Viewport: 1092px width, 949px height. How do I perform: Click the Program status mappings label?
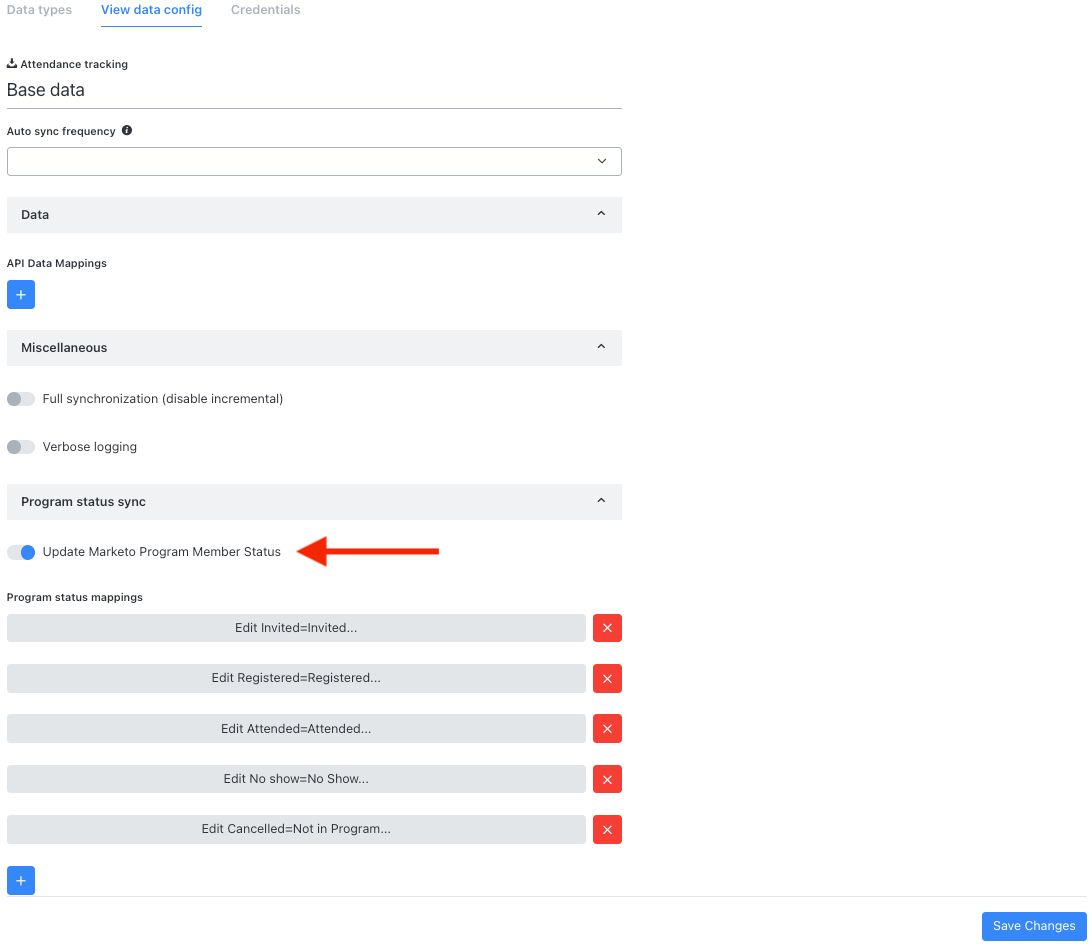coord(75,597)
